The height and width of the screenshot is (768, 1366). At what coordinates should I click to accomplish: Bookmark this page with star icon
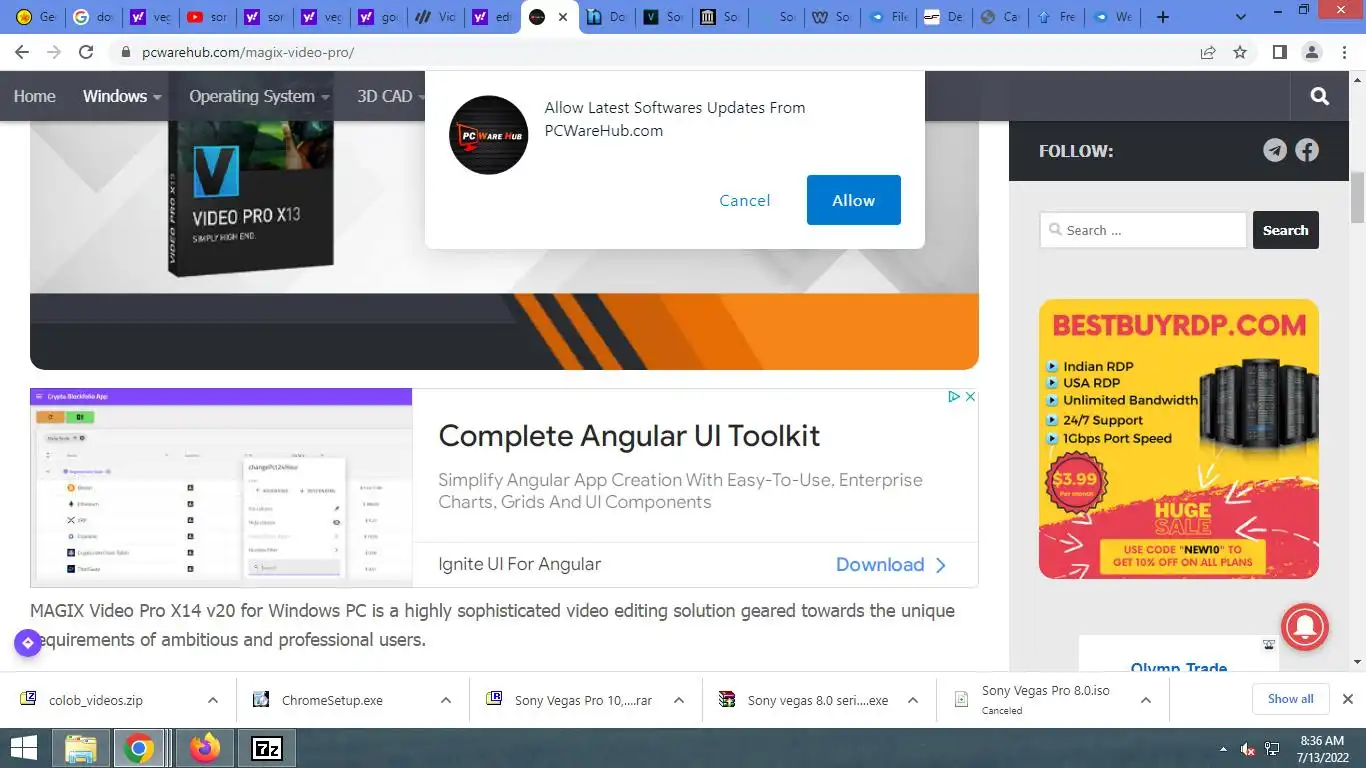coord(1240,52)
